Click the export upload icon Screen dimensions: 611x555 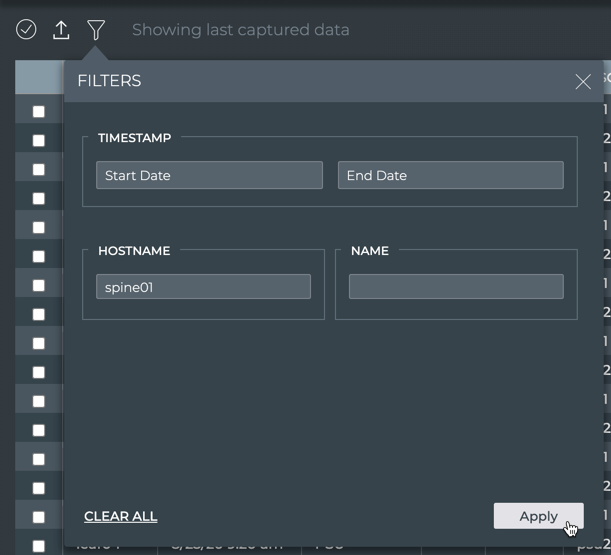[61, 30]
